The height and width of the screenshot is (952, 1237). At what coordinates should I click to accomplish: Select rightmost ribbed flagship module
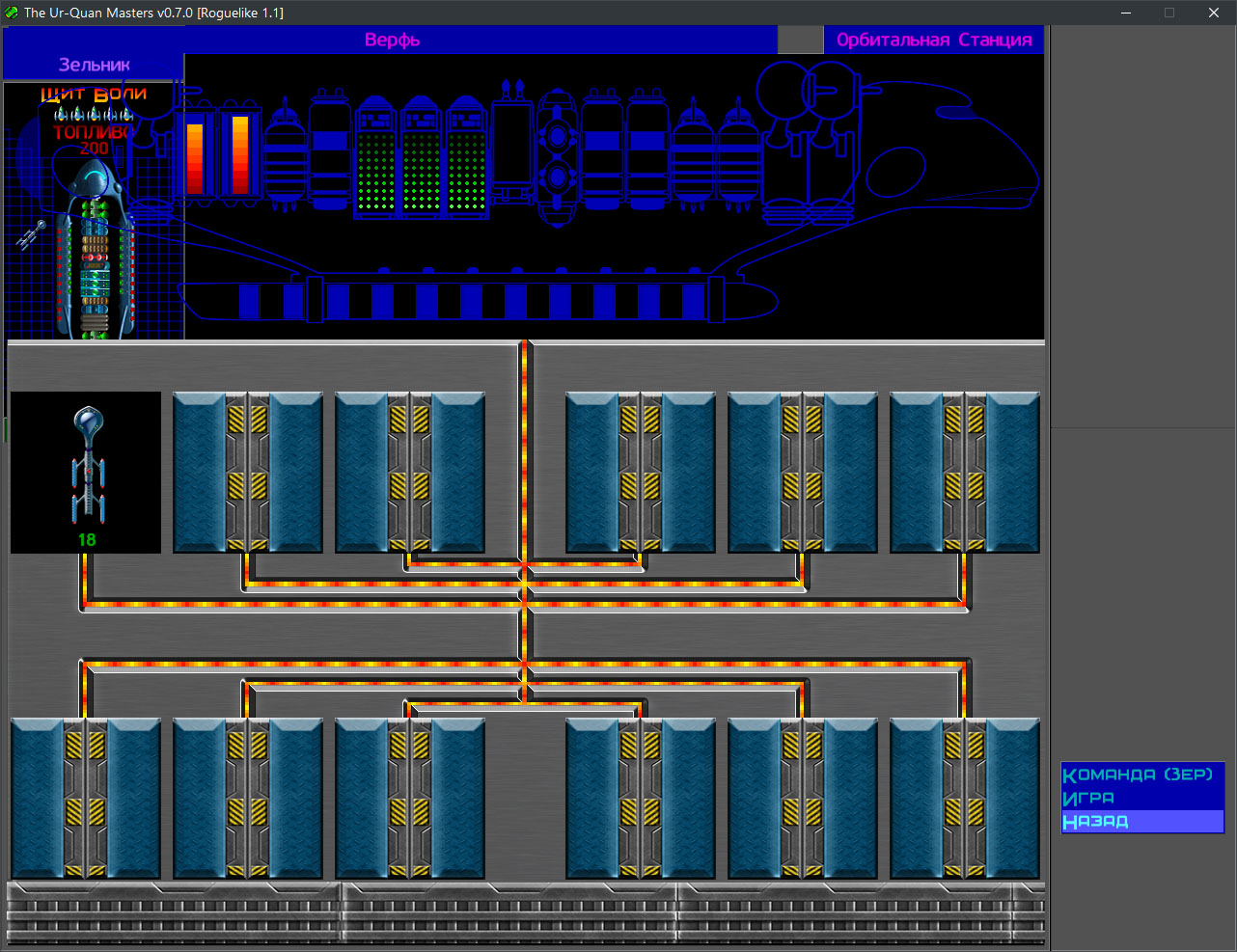tap(738, 154)
